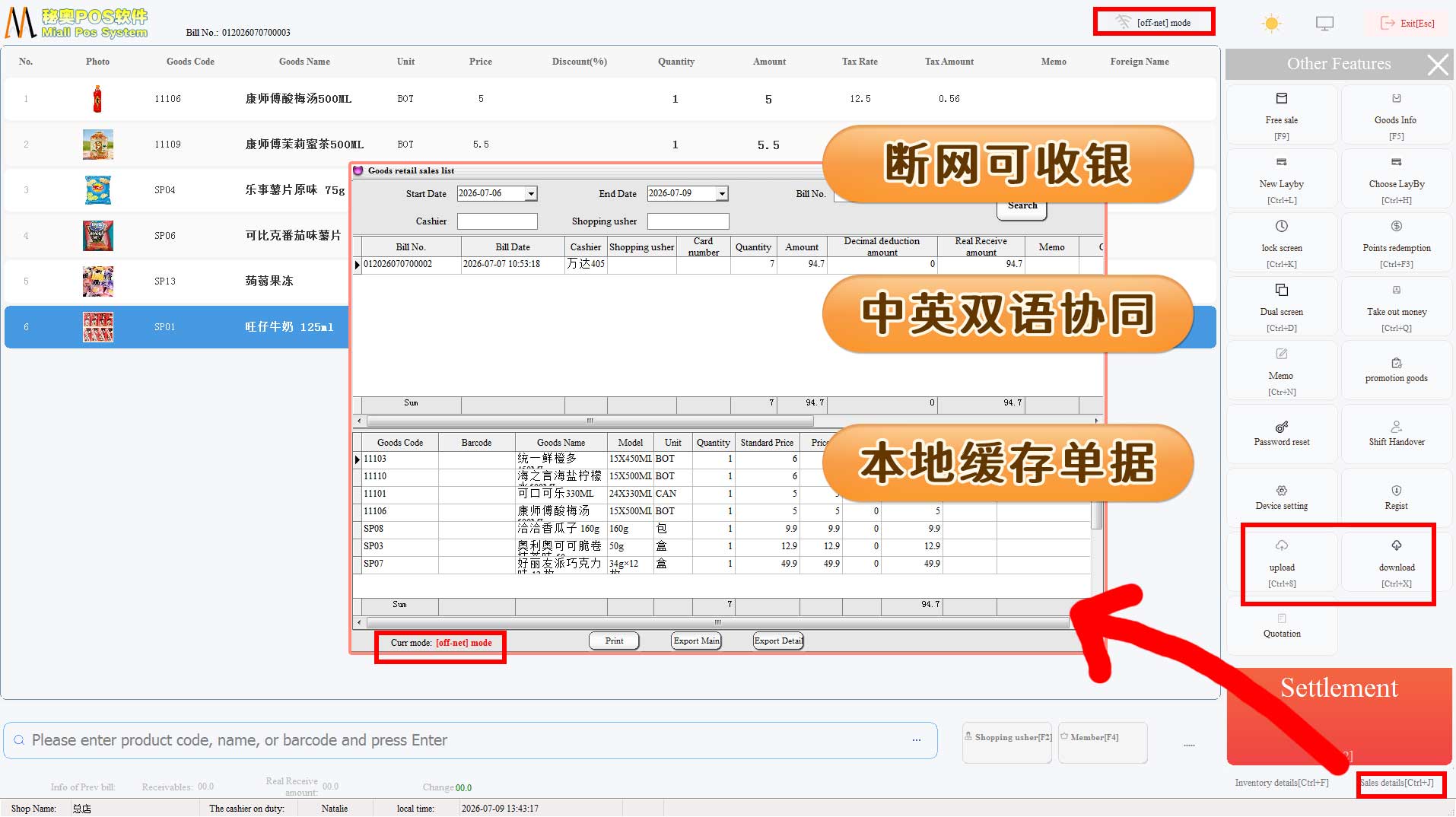Click the Export Main button
Viewport: 1456px width, 817px height.
tap(696, 641)
